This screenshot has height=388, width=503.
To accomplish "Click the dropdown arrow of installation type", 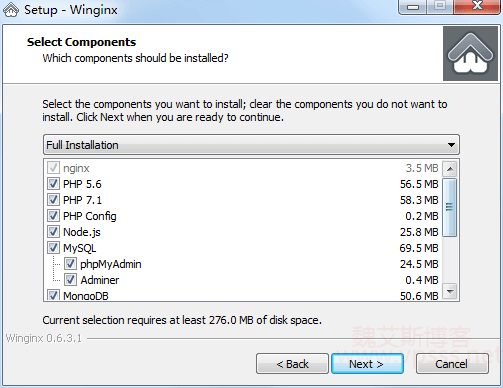I will [x=451, y=145].
